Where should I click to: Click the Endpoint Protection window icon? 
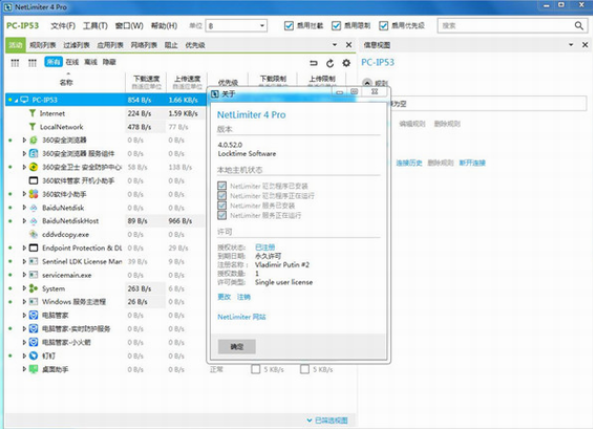coord(34,248)
